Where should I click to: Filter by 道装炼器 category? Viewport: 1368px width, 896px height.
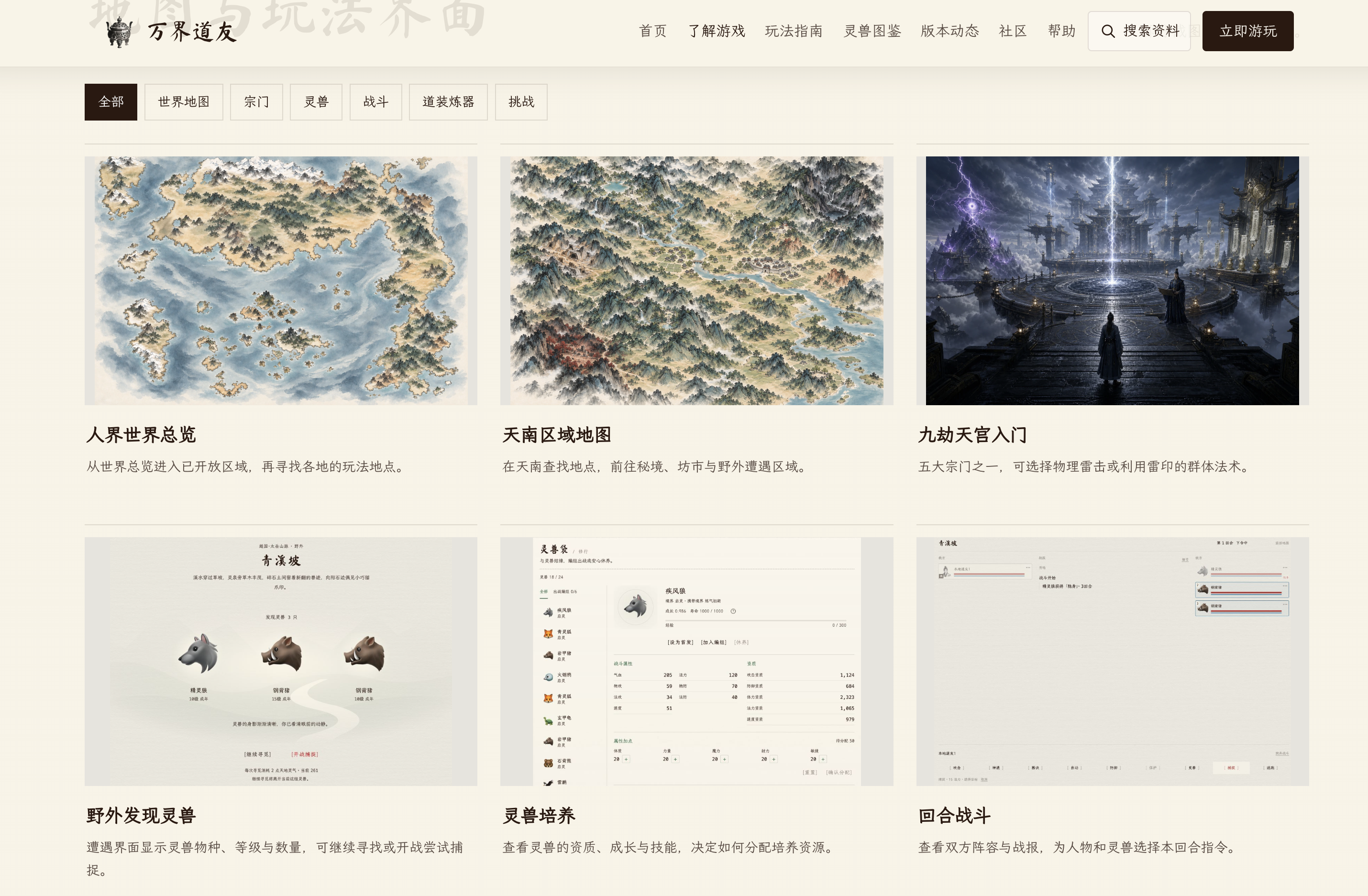pyautogui.click(x=448, y=102)
